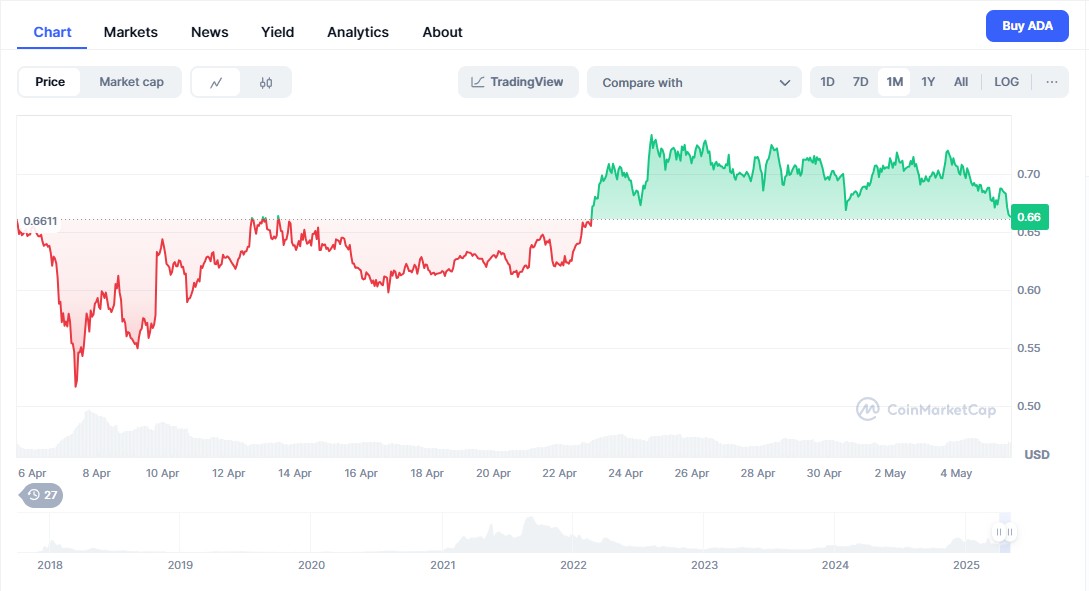
Task: Switch to the Analytics tab
Action: 358,32
